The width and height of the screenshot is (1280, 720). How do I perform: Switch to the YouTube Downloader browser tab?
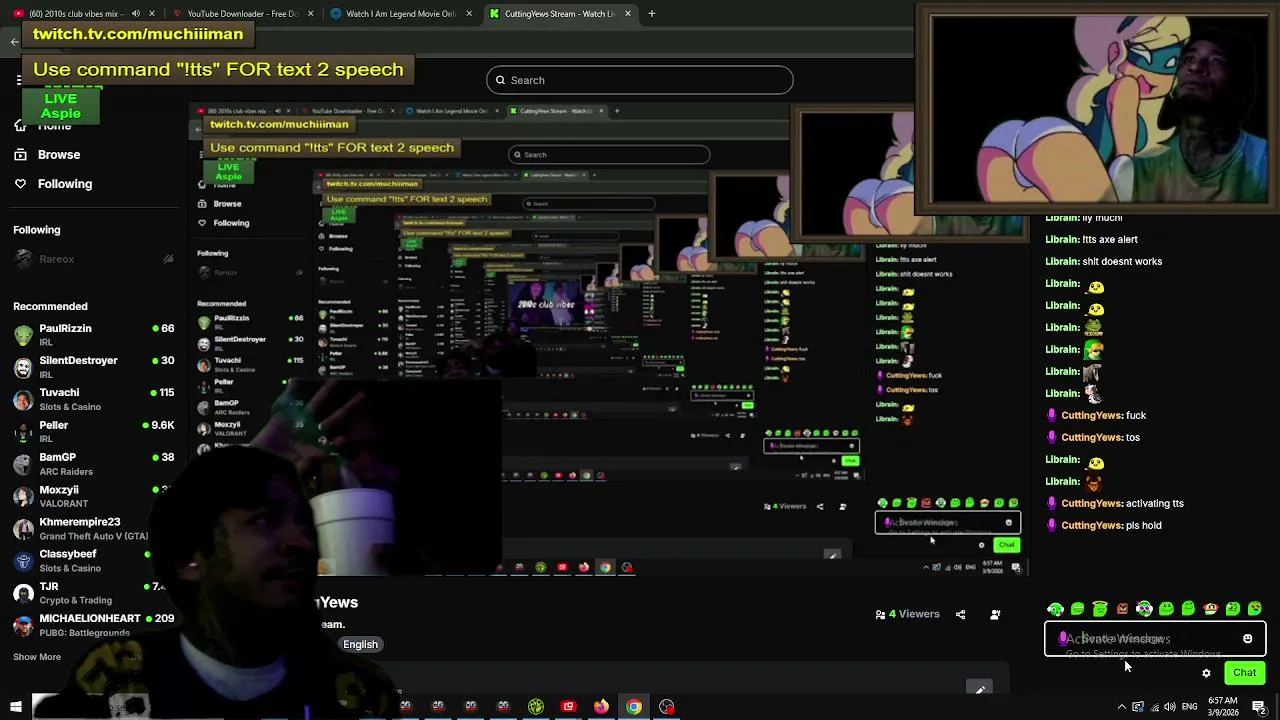point(243,14)
